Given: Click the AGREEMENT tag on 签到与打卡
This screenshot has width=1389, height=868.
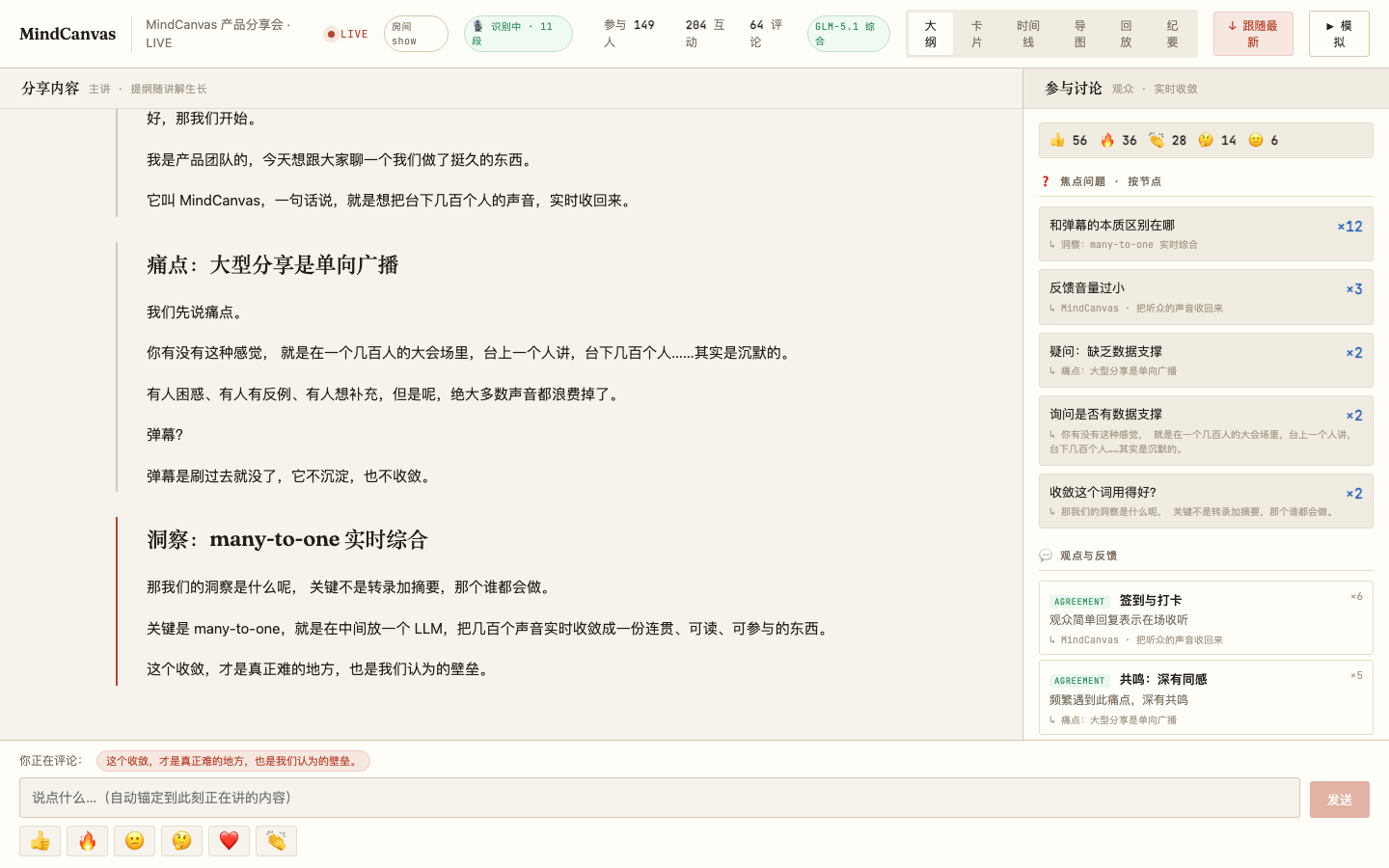Looking at the screenshot, I should point(1079,601).
